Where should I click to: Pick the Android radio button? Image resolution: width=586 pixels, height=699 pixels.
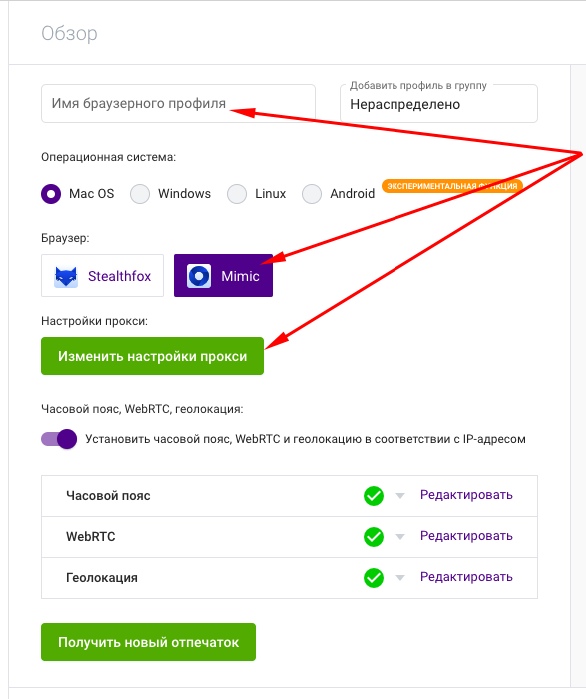pos(311,194)
